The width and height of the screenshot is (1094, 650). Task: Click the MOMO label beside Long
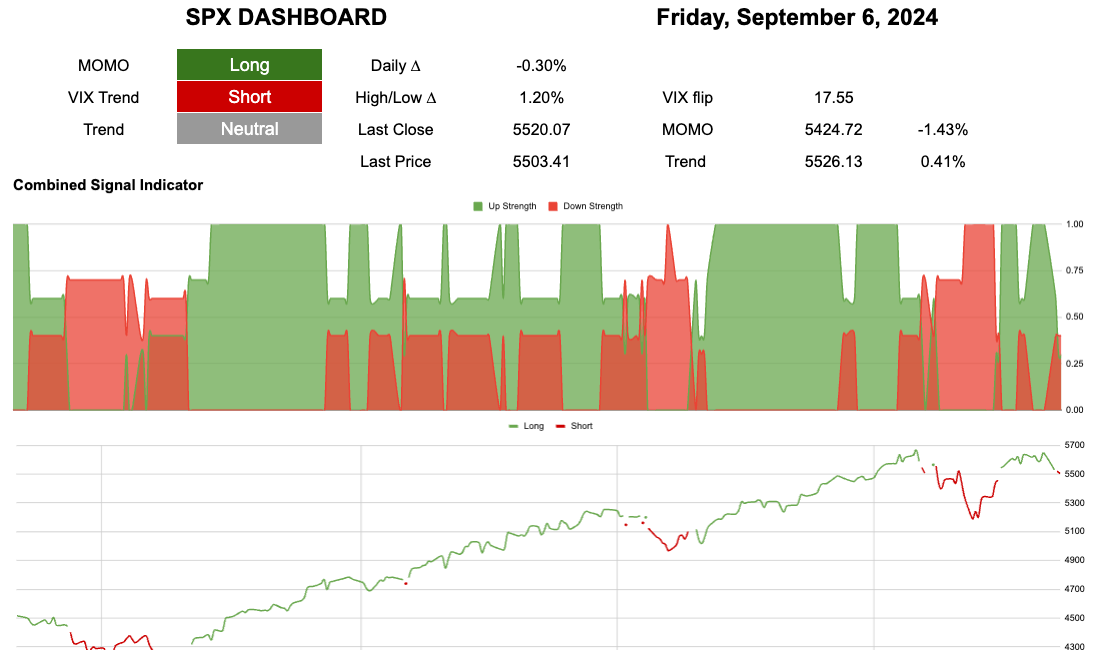pos(103,66)
